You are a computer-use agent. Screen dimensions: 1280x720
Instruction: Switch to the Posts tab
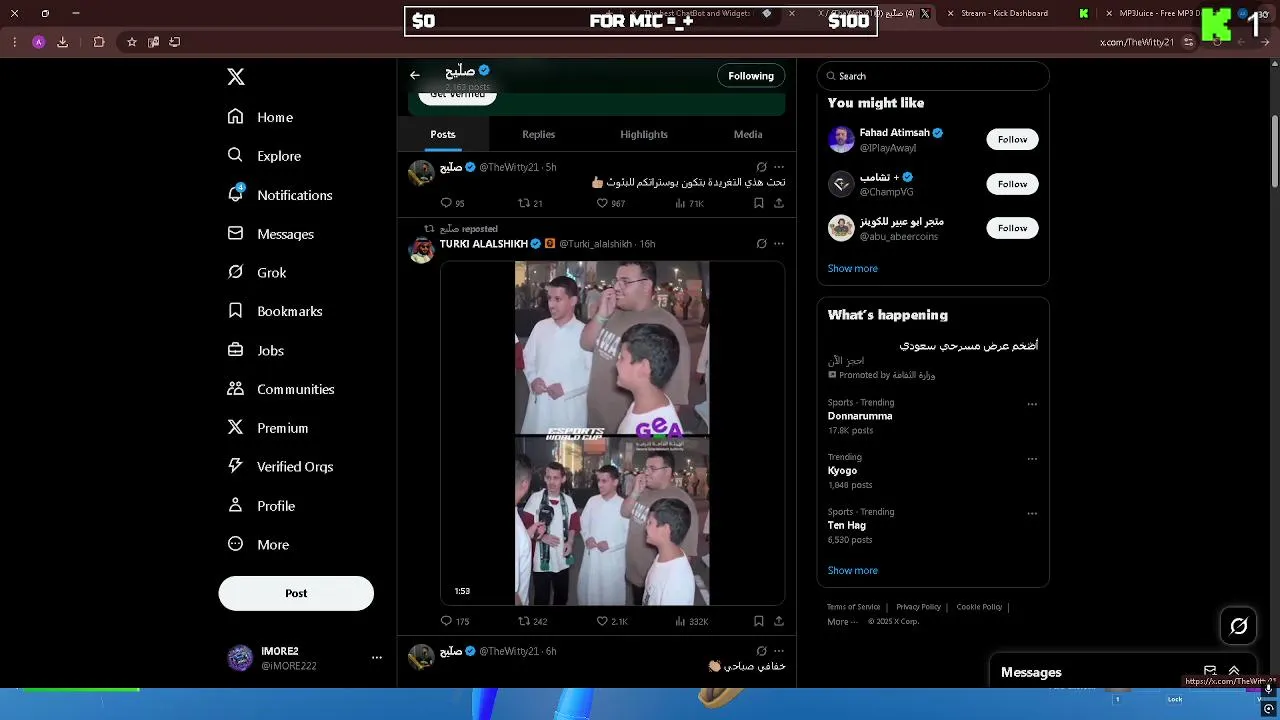(x=443, y=134)
